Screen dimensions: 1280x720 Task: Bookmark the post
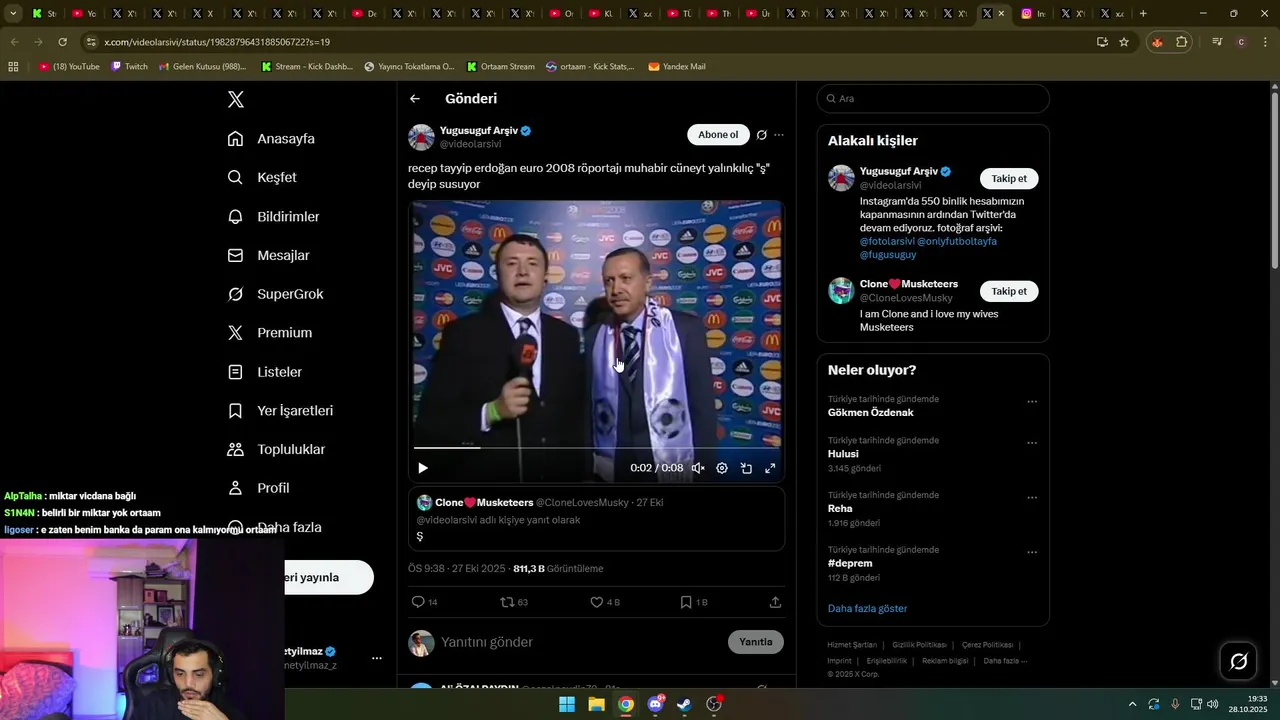click(x=693, y=602)
